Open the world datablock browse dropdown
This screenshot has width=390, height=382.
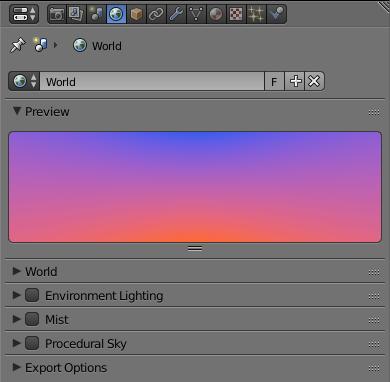click(24, 81)
